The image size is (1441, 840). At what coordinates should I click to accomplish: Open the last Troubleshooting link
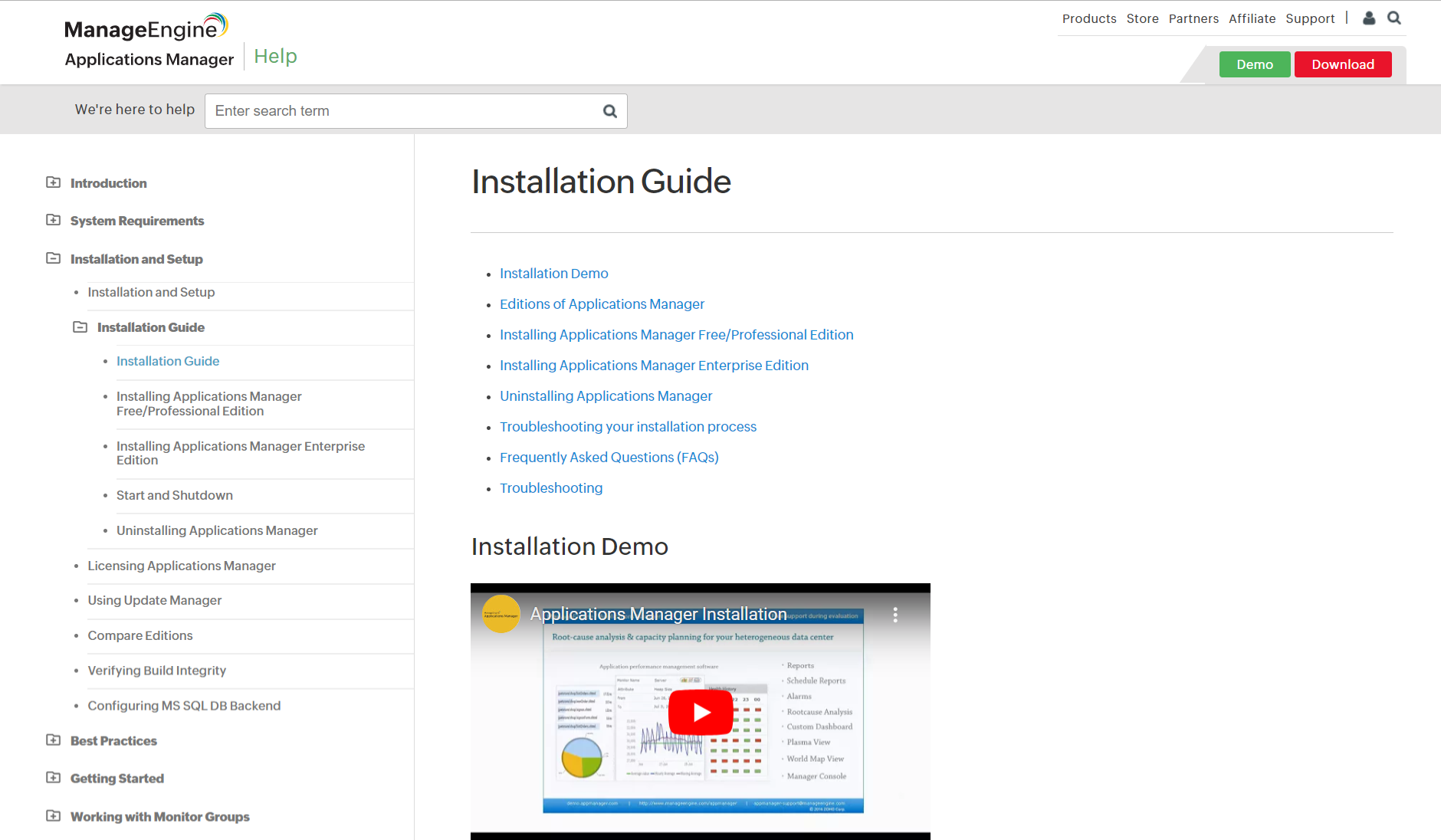(x=551, y=488)
